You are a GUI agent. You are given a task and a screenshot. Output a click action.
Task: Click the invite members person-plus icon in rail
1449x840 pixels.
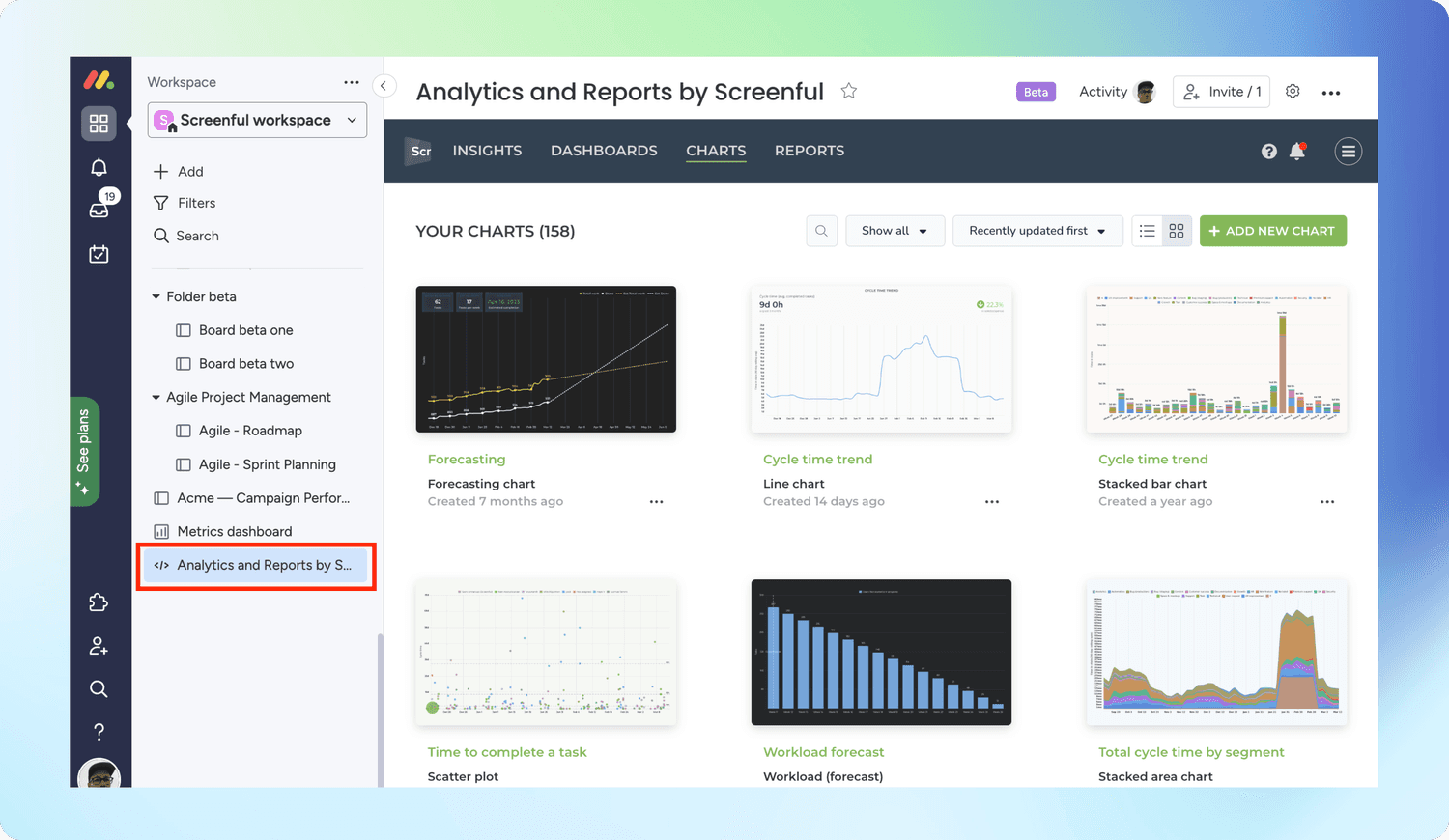click(99, 646)
